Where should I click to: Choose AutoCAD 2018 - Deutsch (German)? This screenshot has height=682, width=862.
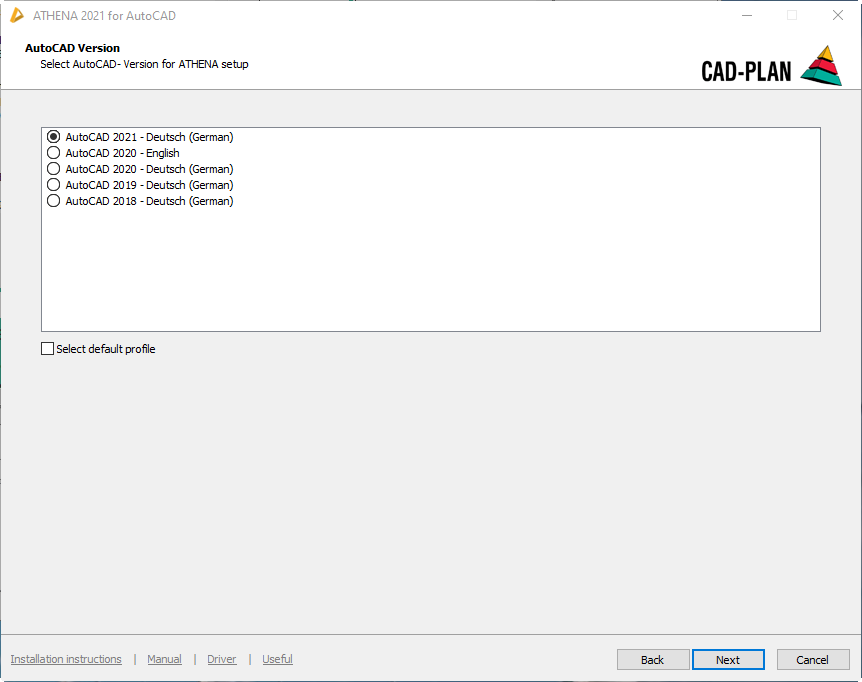point(54,201)
